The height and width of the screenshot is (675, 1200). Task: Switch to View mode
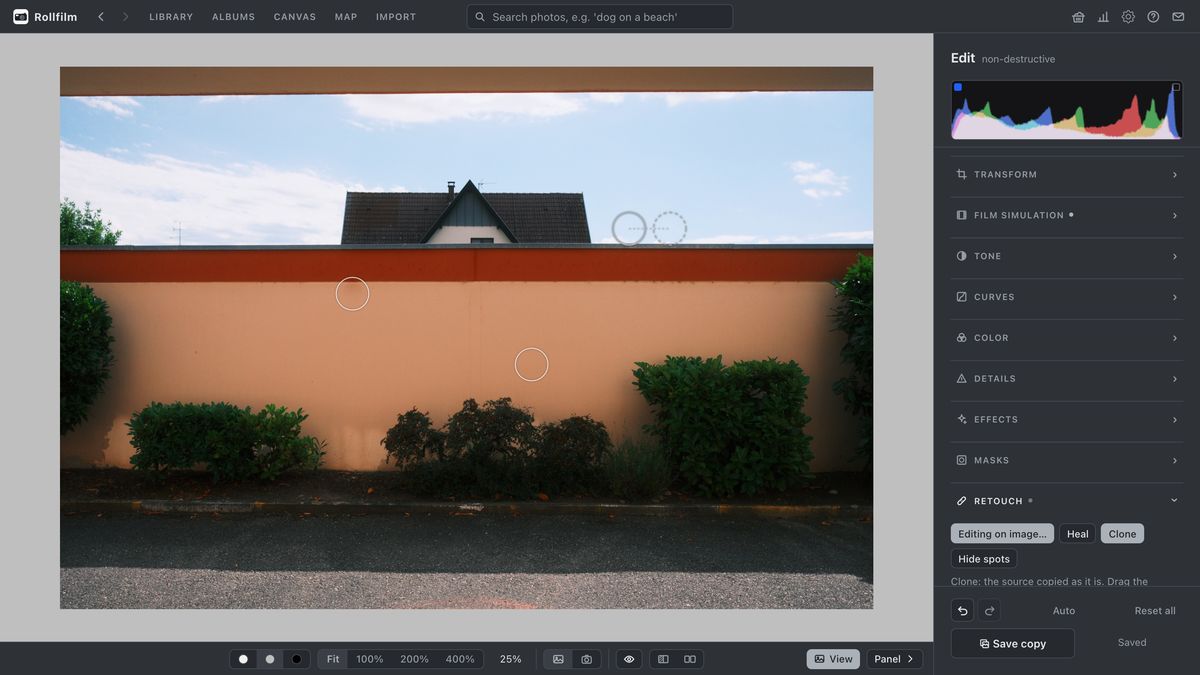833,659
